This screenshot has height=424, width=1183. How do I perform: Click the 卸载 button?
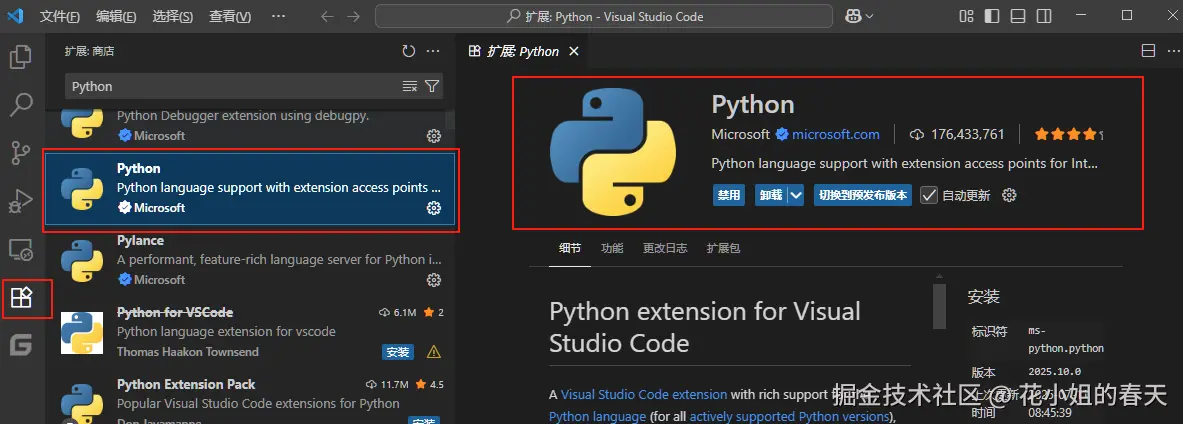771,195
